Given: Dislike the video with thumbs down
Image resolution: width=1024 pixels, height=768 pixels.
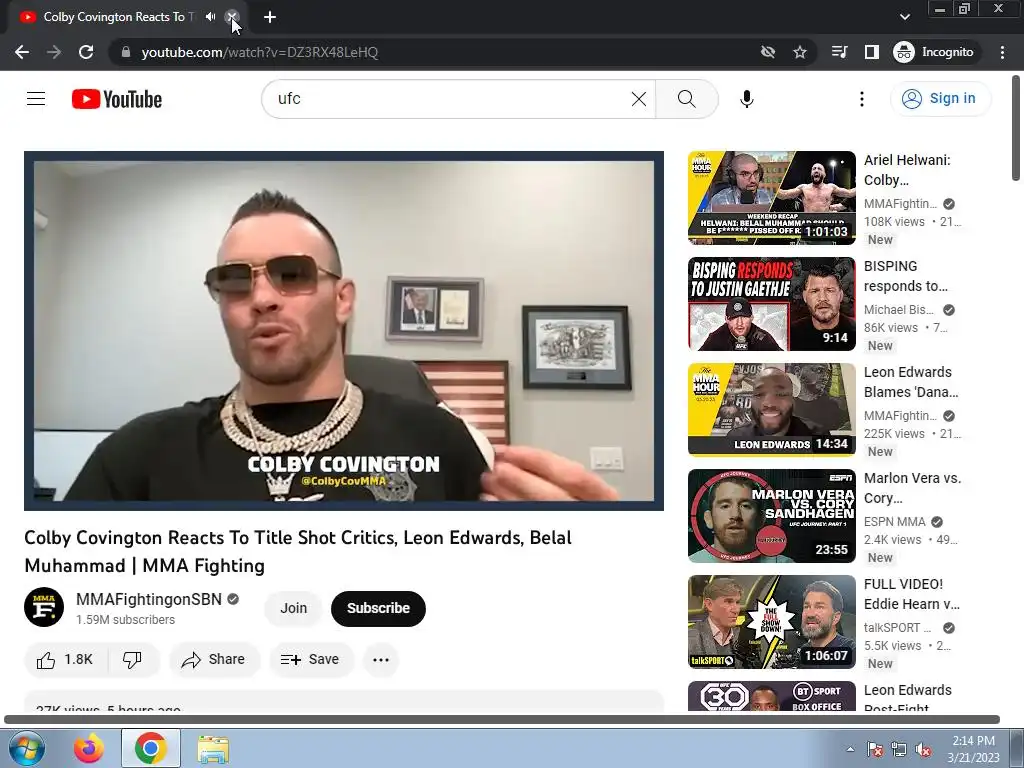Looking at the screenshot, I should [133, 660].
